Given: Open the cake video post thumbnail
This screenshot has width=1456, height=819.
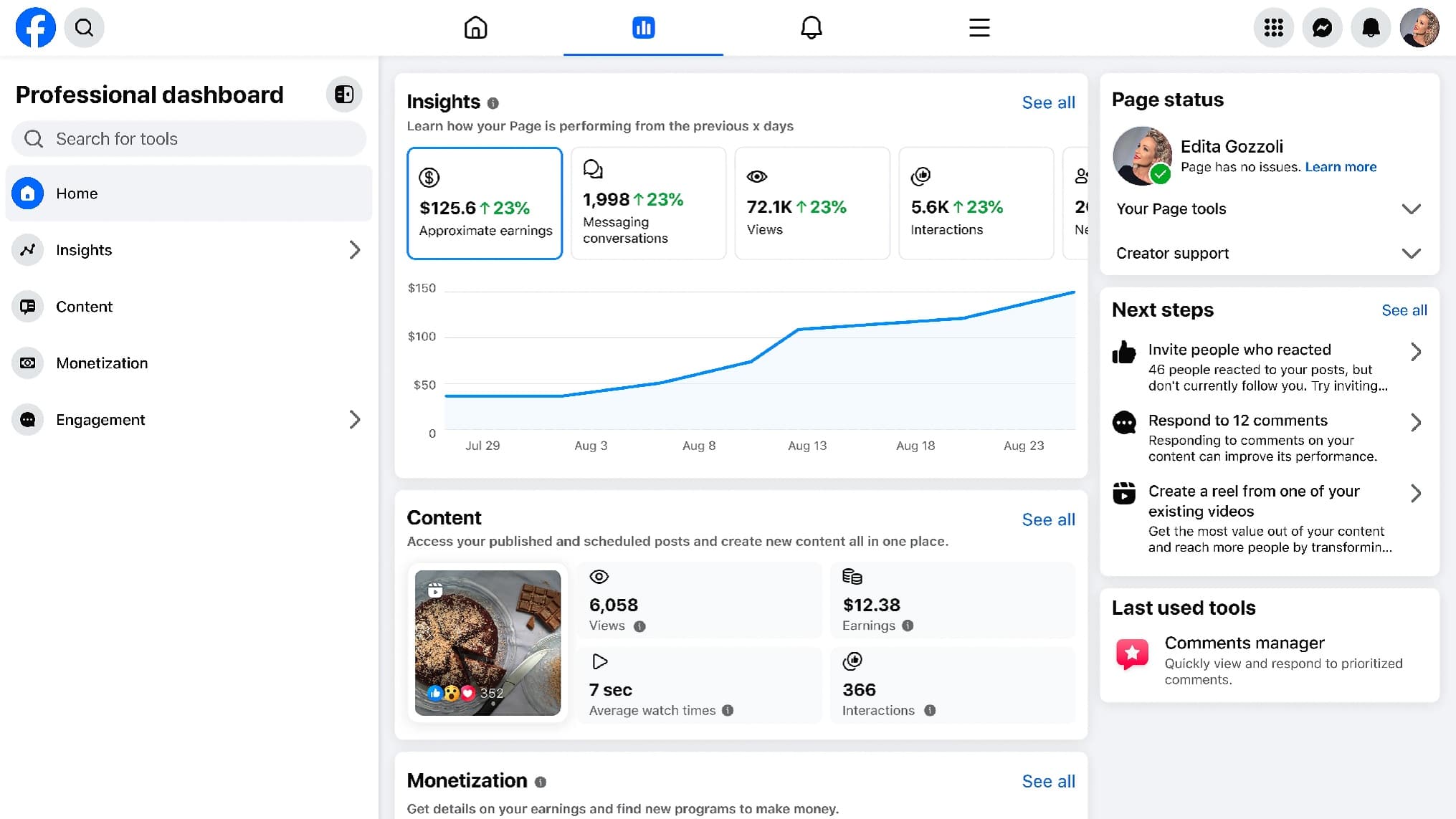Looking at the screenshot, I should [x=487, y=643].
